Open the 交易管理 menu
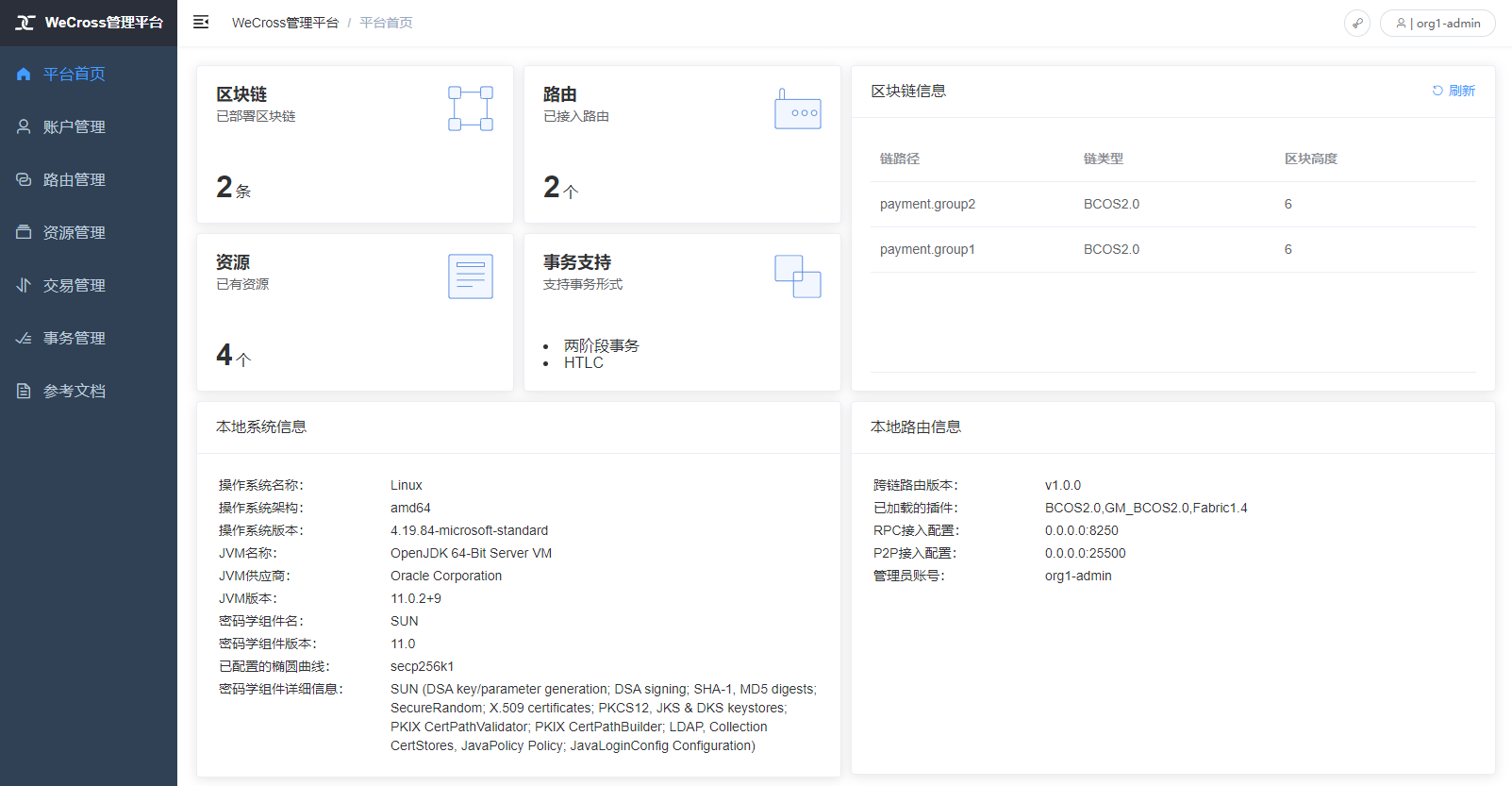This screenshot has height=786, width=1512. click(x=89, y=285)
